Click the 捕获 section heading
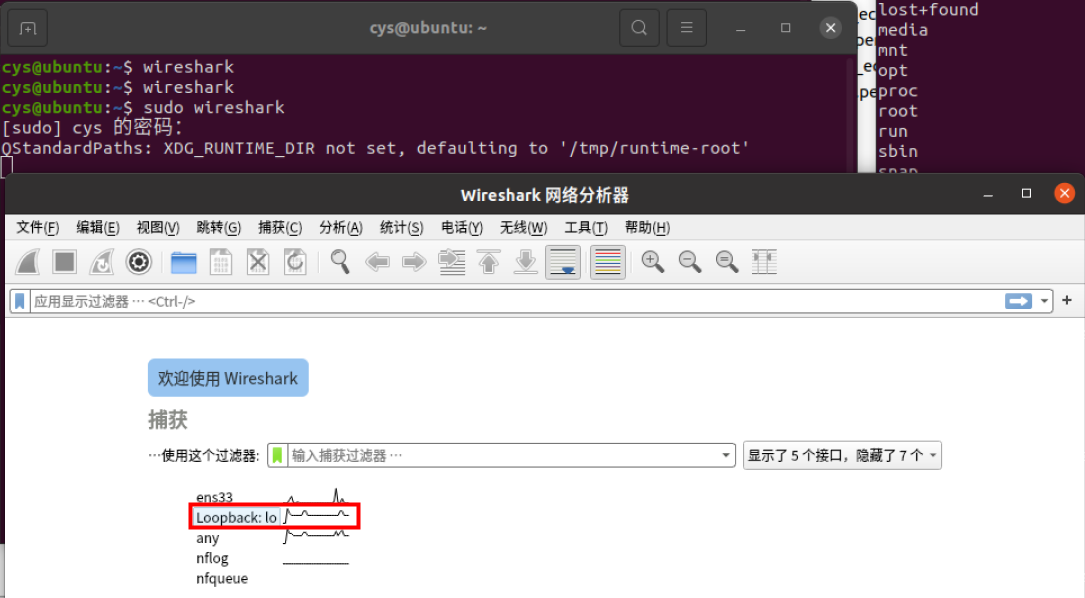 (x=167, y=419)
